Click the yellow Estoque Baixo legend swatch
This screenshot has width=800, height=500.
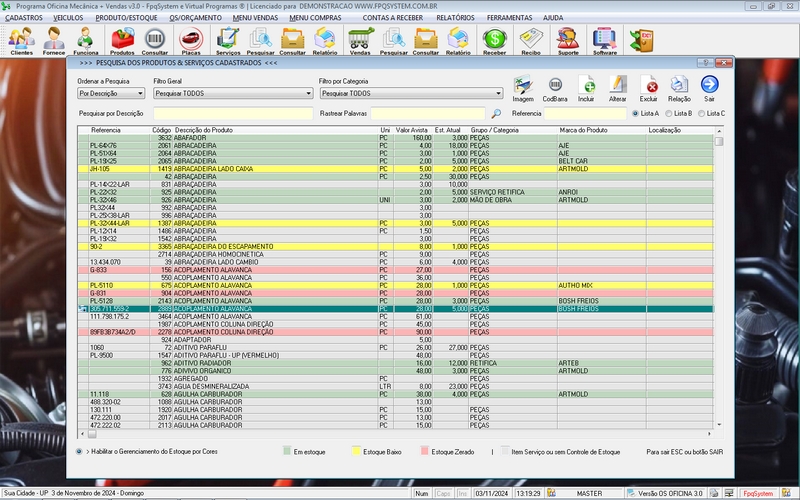pyautogui.click(x=354, y=452)
